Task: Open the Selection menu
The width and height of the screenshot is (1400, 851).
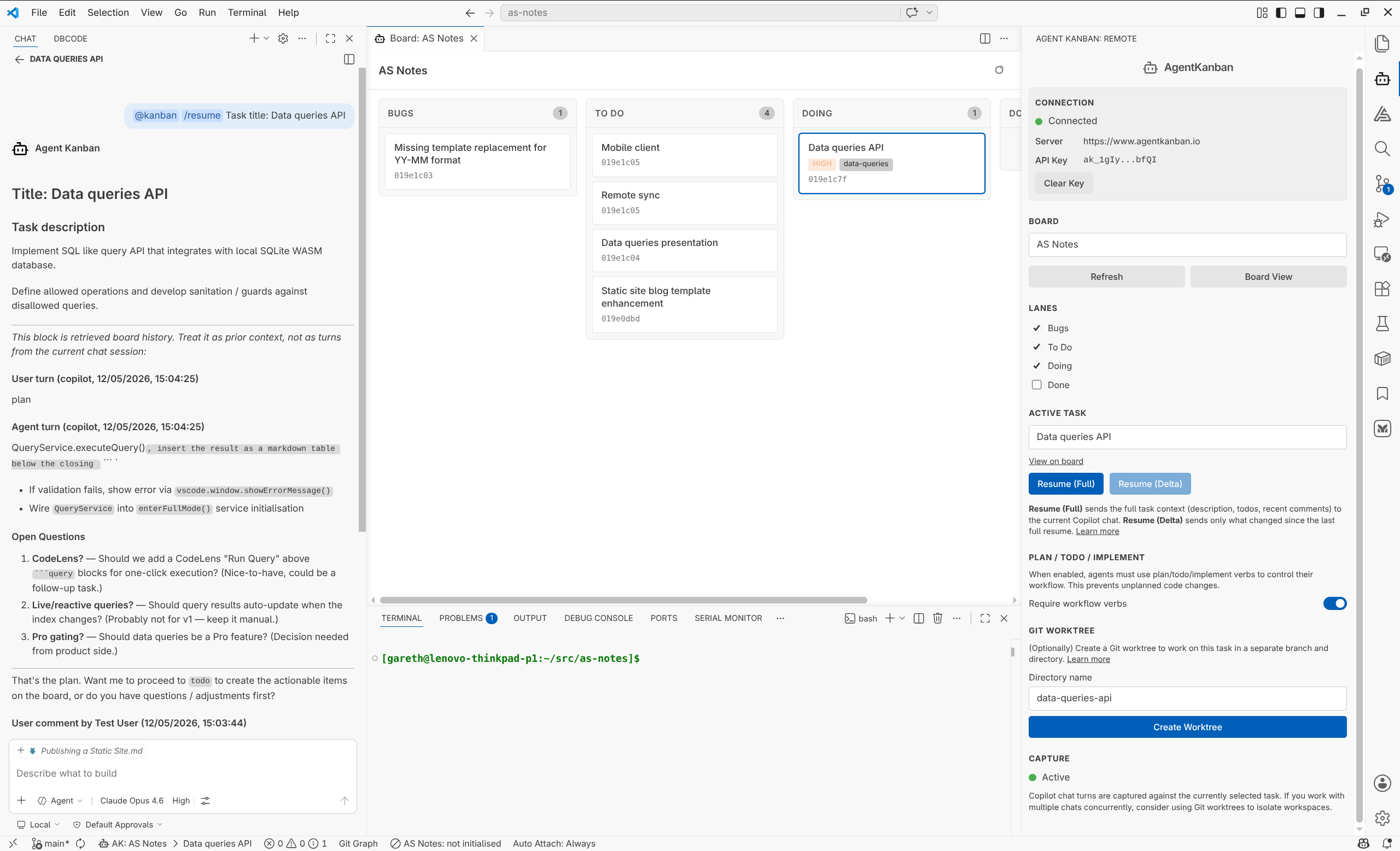Action: pos(108,13)
